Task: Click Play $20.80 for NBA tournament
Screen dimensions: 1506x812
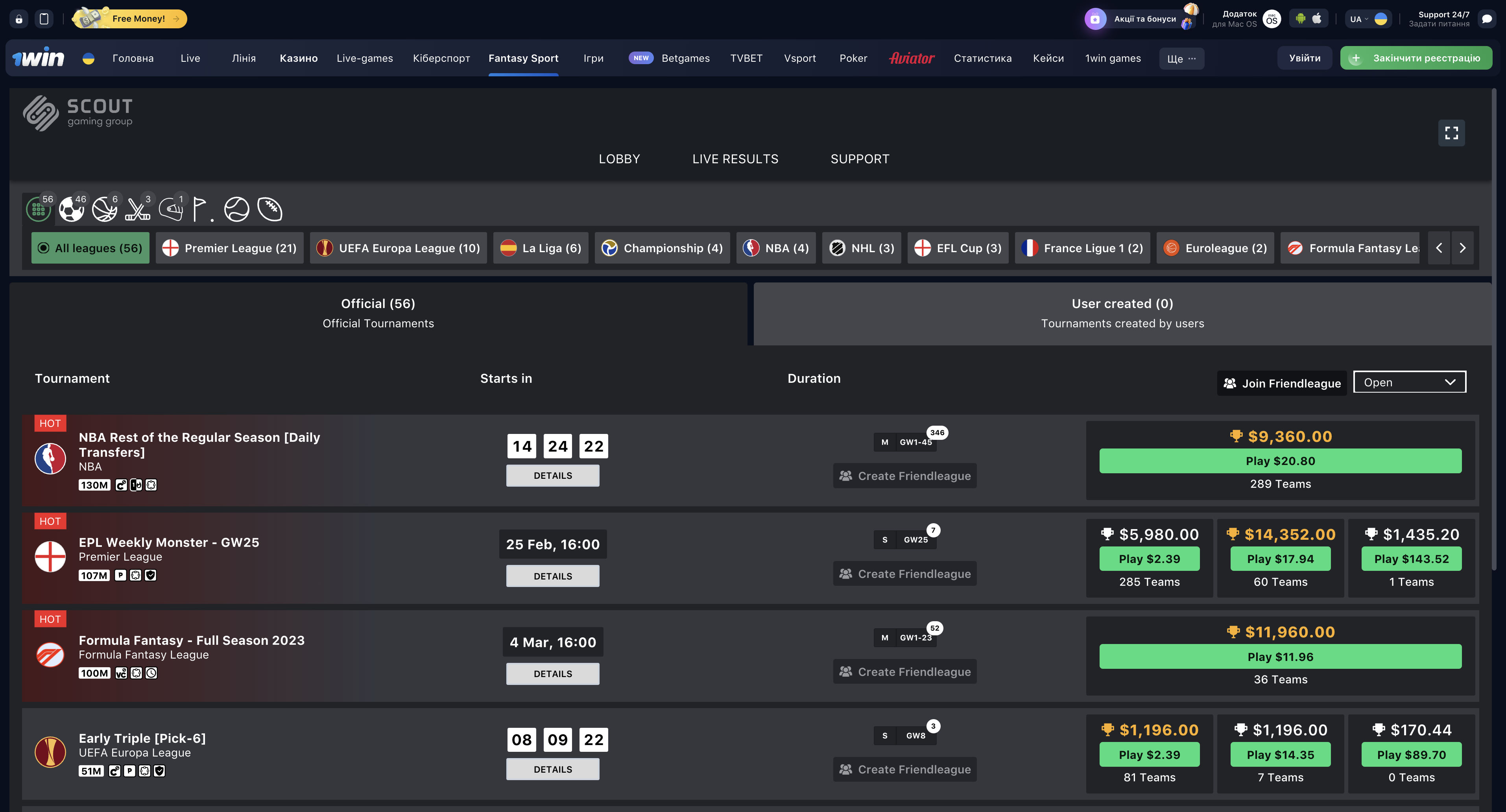Action: (x=1280, y=461)
